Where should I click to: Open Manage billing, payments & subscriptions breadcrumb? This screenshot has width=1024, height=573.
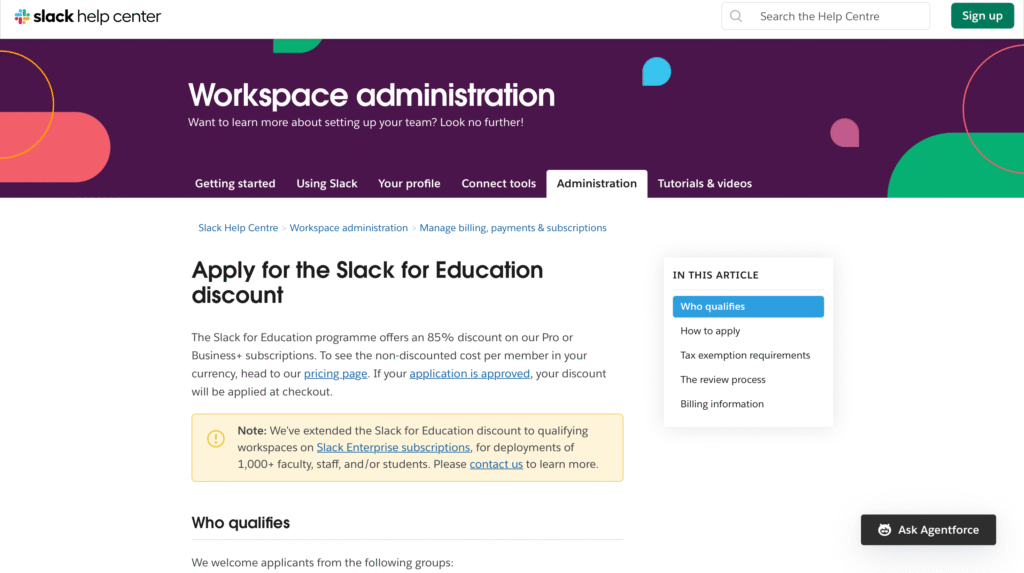[x=513, y=228]
